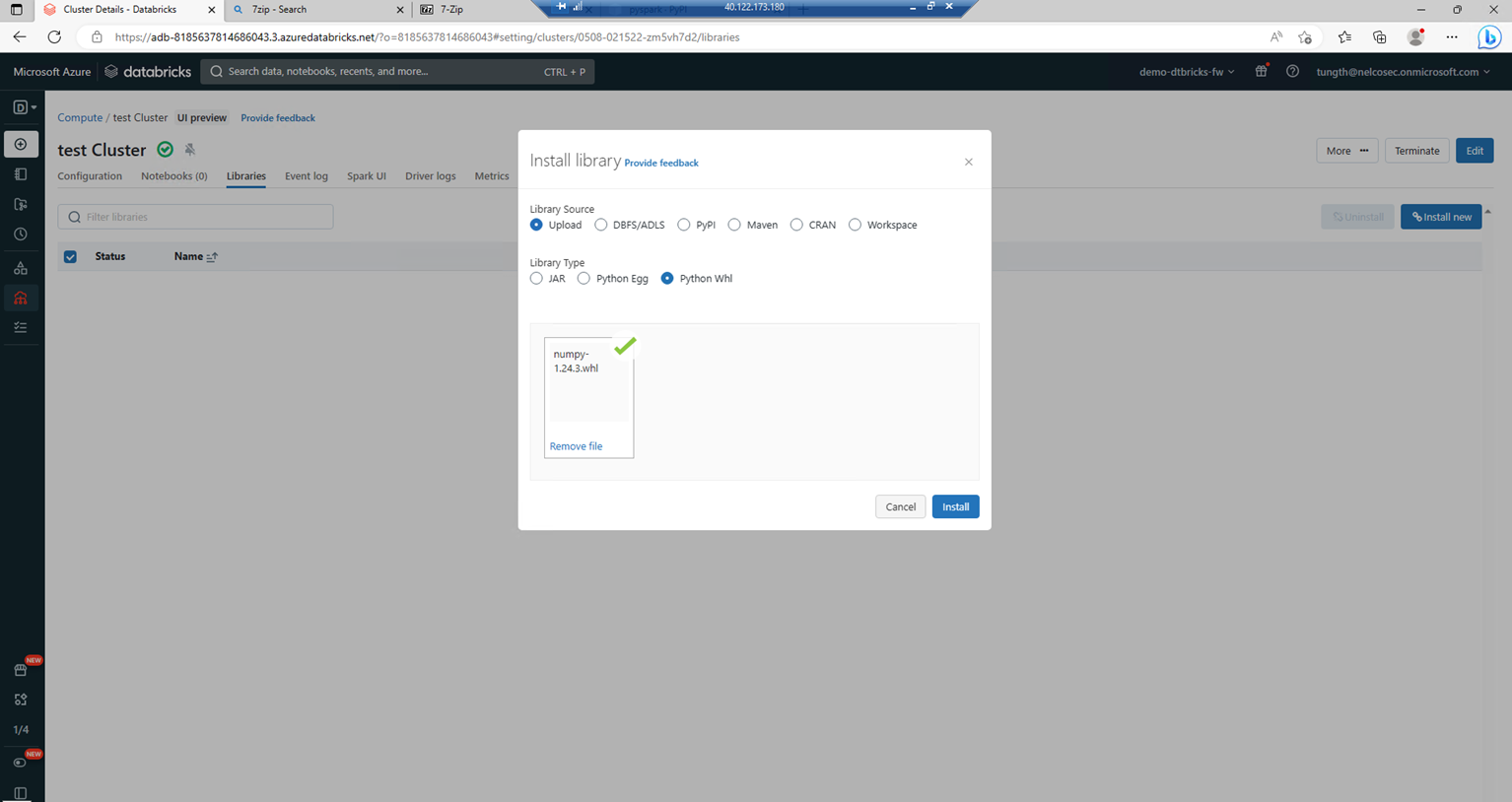Click the browser Read aloud icon
This screenshot has width=1512, height=802.
point(1276,37)
